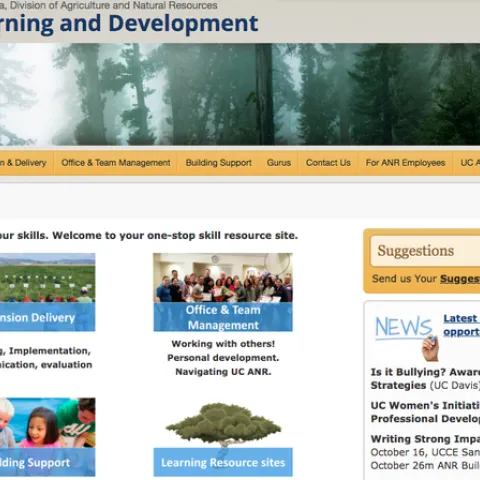Open the Building Support nav item

click(x=218, y=163)
